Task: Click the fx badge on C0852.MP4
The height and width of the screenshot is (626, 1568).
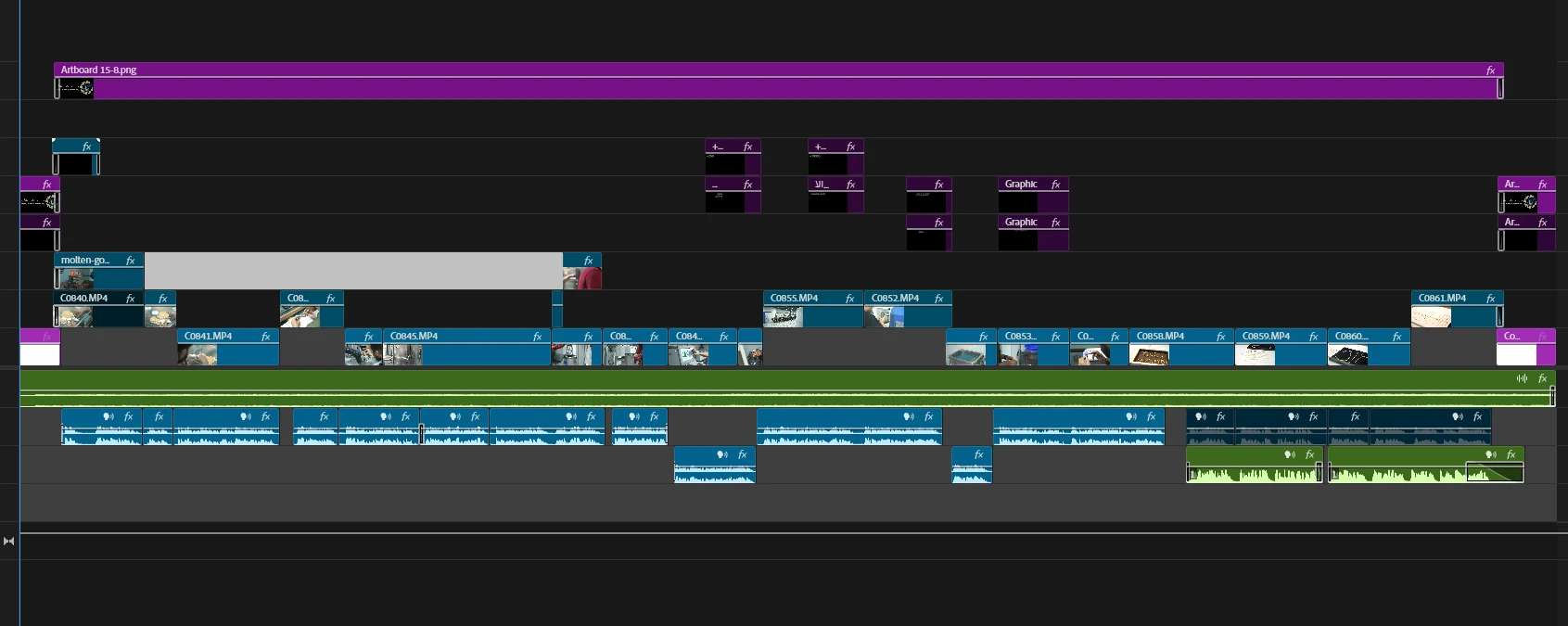Action: pyautogui.click(x=939, y=299)
